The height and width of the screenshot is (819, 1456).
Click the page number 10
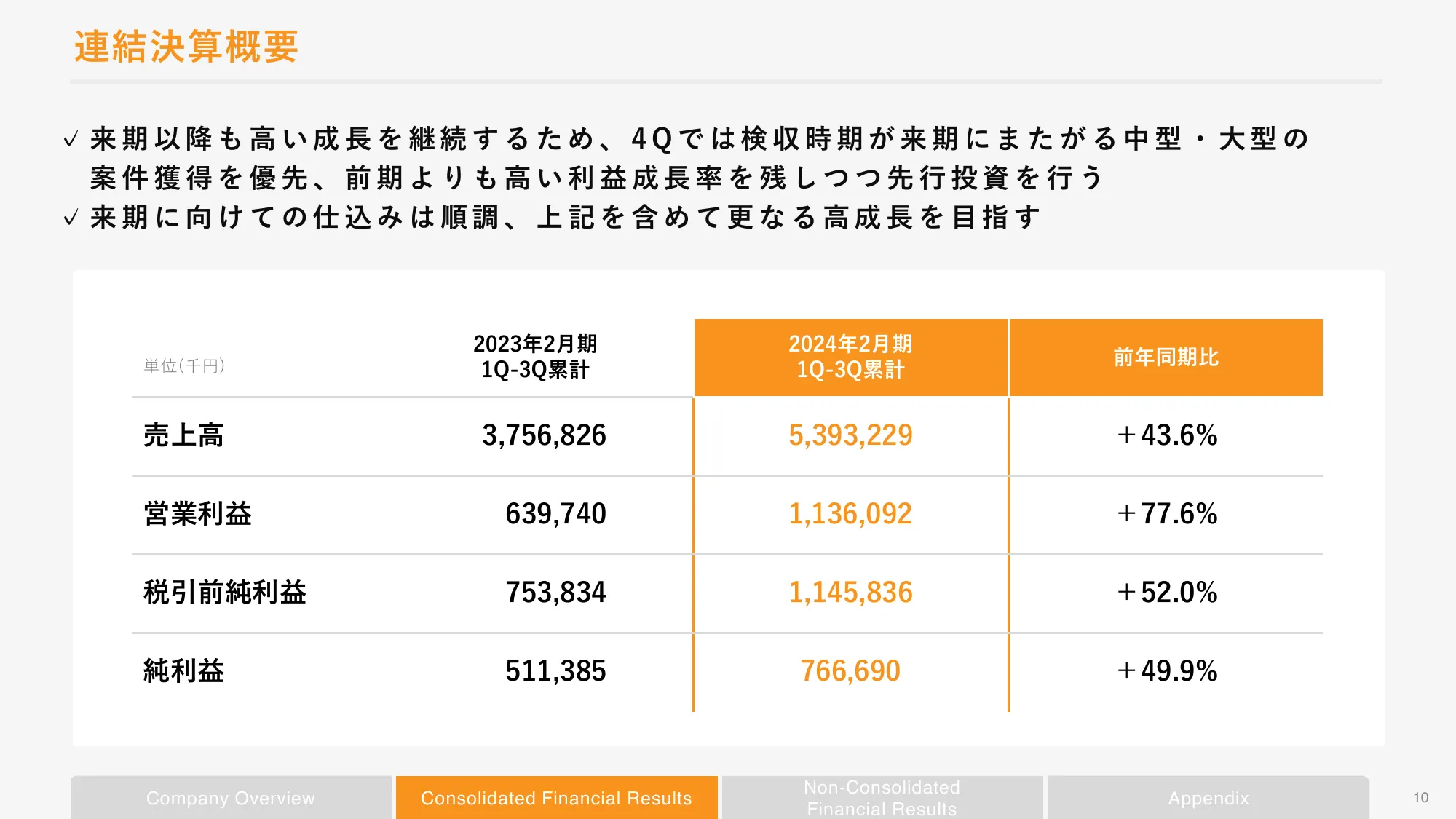coord(1421,798)
